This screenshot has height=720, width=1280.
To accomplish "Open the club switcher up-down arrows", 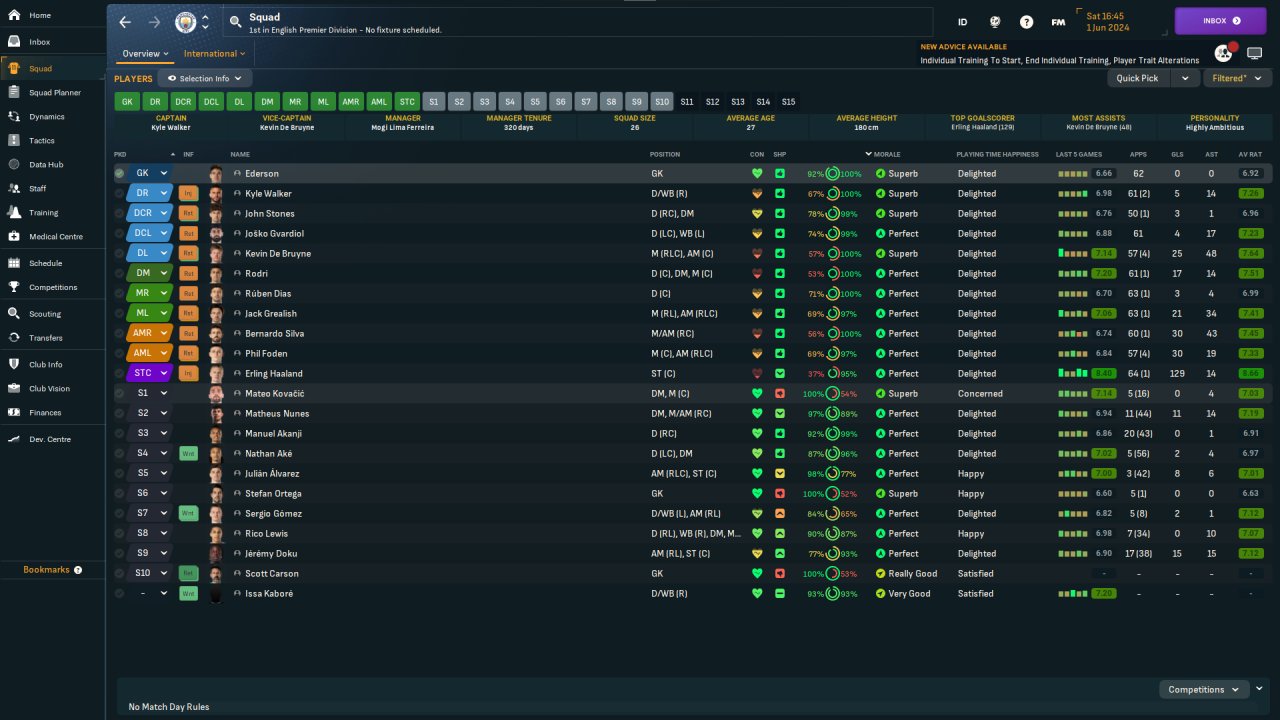I will (205, 22).
